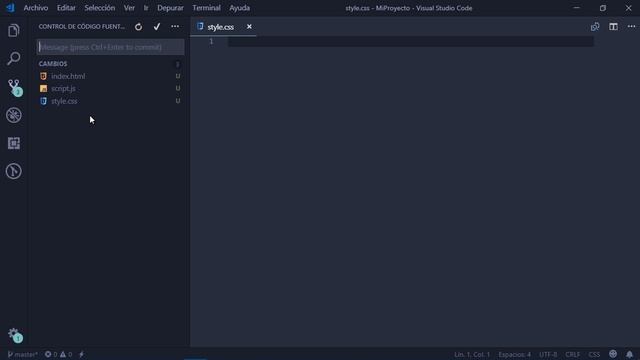Open the Manage gear icon
The width and height of the screenshot is (640, 360).
tap(15, 335)
